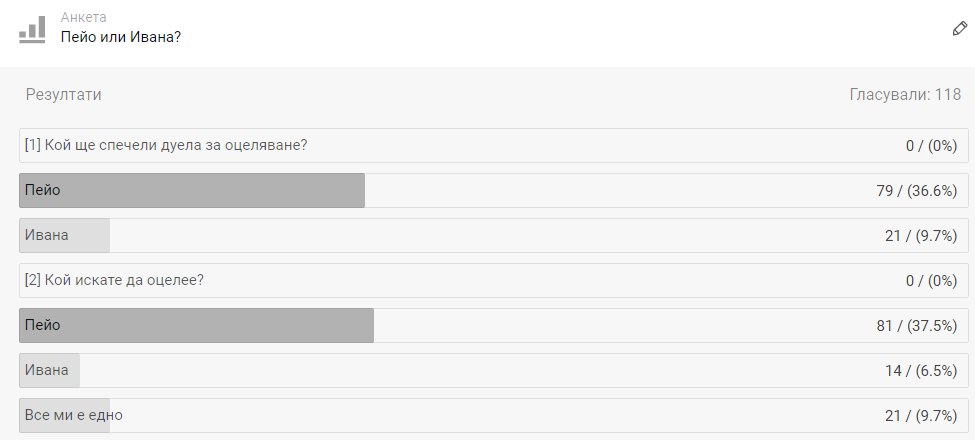
Task: Click 0 / (0%) beside question two
Action: pyautogui.click(x=931, y=281)
